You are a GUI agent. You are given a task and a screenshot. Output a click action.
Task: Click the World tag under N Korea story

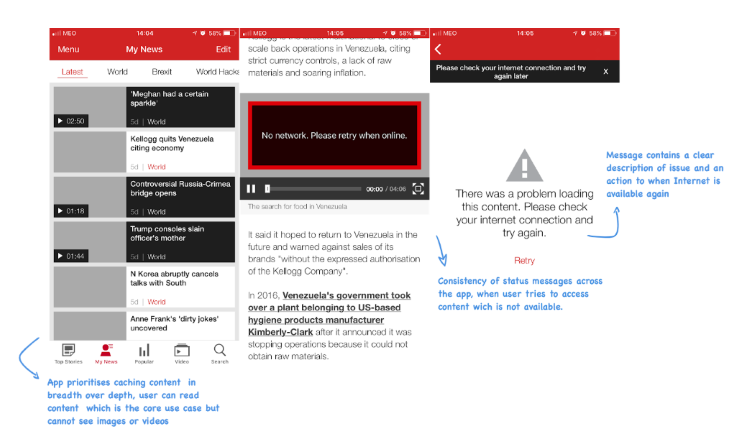pyautogui.click(x=156, y=302)
